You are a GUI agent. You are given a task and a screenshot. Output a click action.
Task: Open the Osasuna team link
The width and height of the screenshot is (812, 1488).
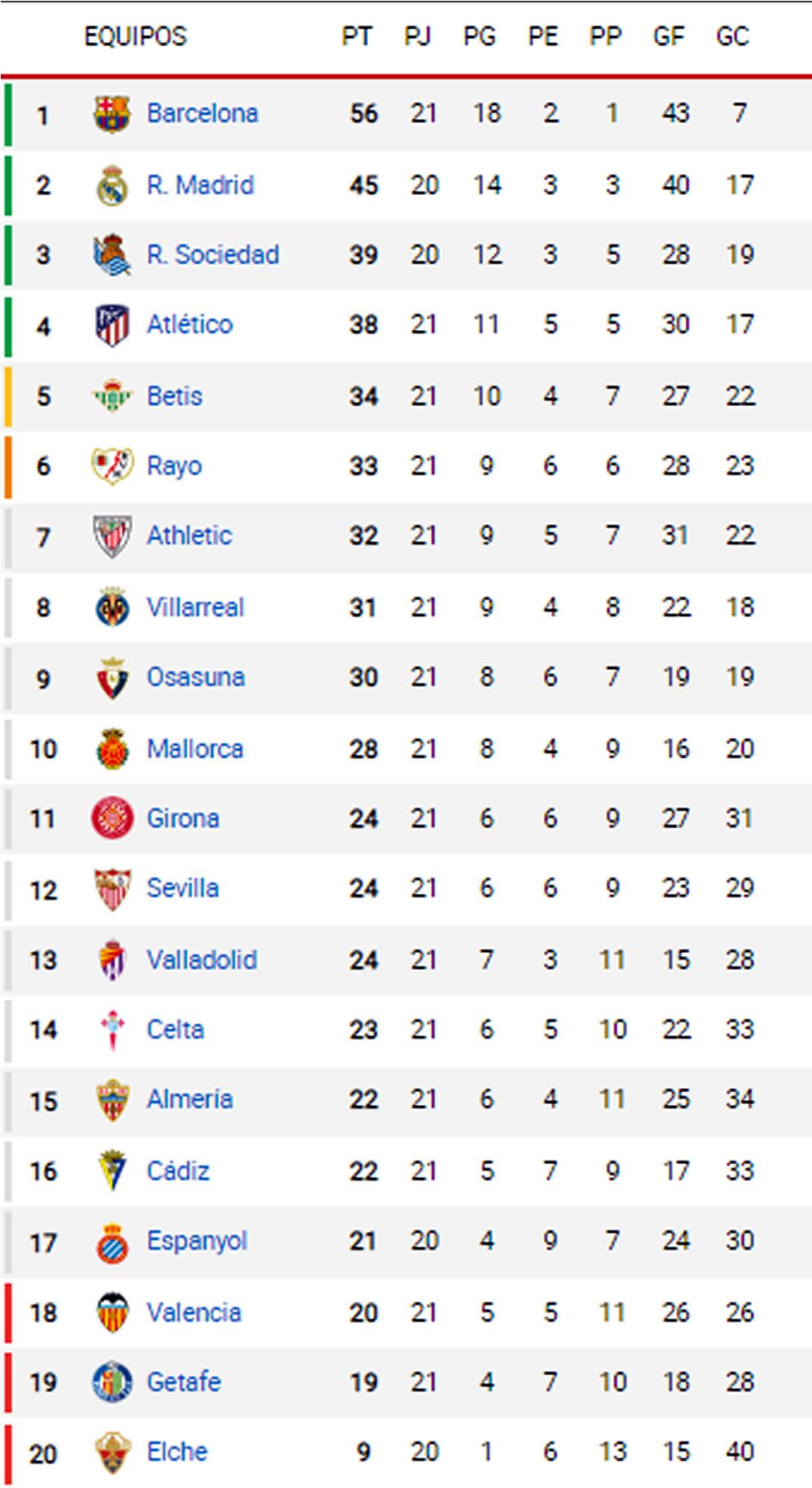point(196,677)
